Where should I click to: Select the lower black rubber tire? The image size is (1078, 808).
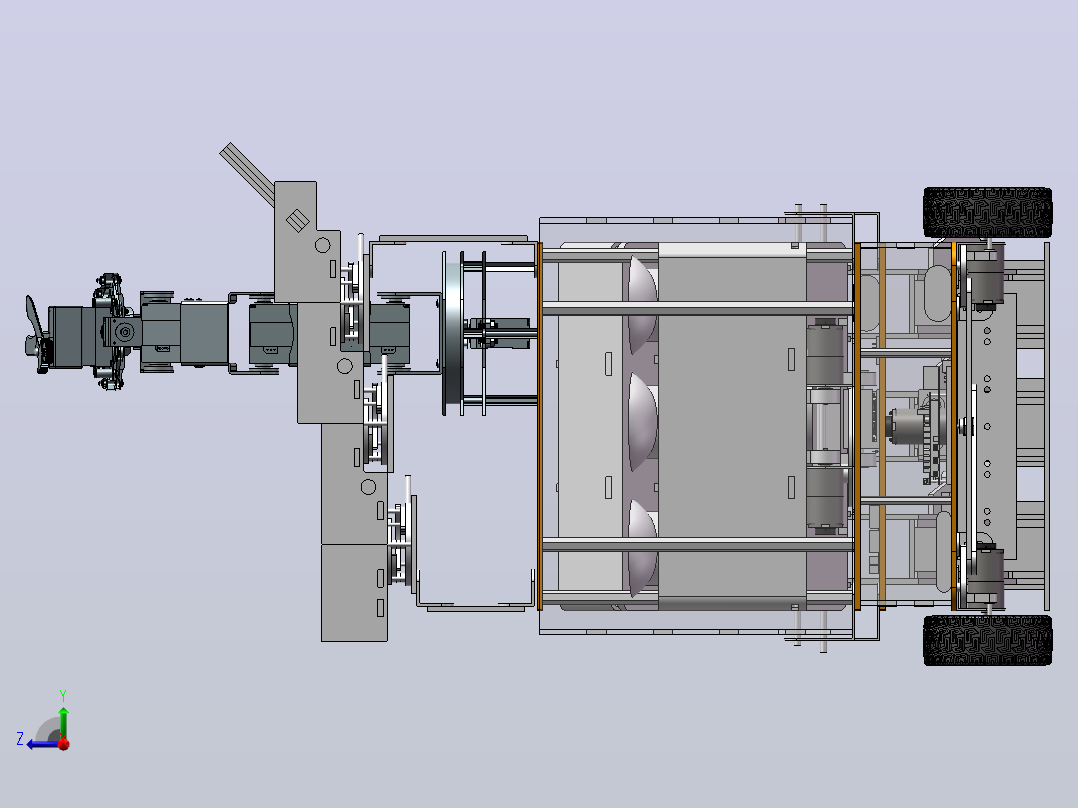[987, 640]
